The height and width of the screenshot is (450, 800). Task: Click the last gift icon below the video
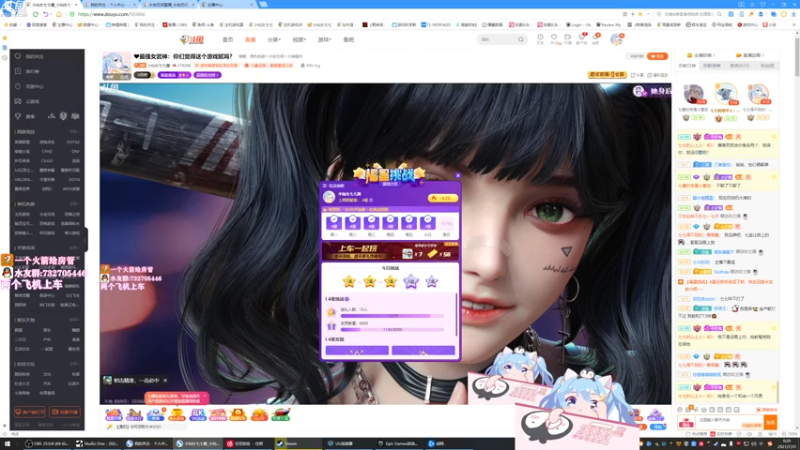pyautogui.click(x=280, y=414)
